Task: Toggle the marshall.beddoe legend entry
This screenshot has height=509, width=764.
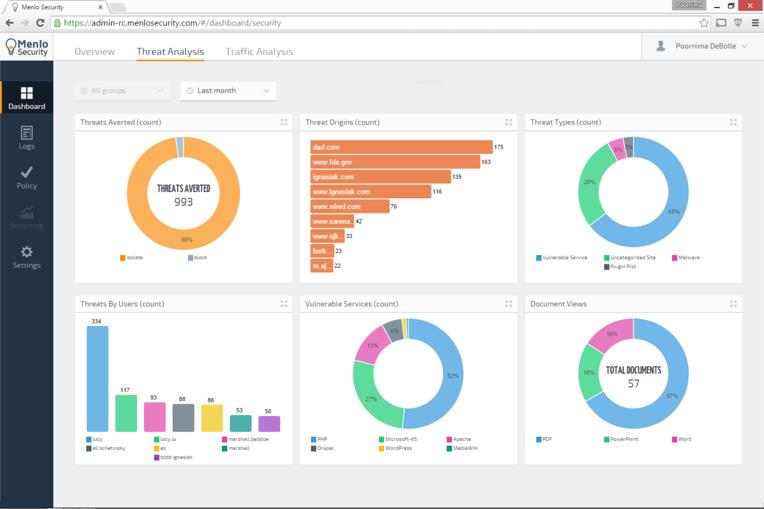Action: click(245, 439)
